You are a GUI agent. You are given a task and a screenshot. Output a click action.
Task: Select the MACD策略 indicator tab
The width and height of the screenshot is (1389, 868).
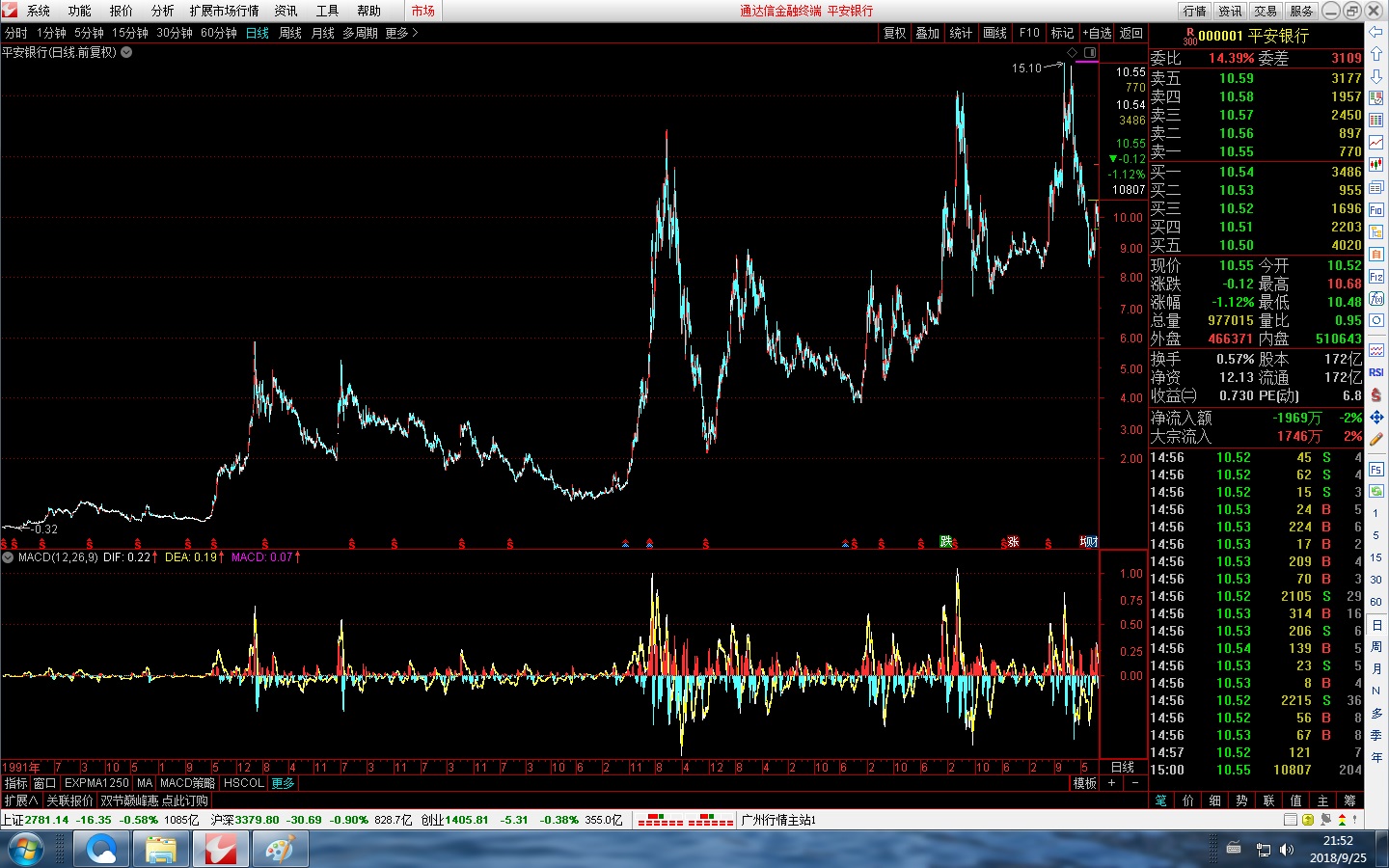187,783
